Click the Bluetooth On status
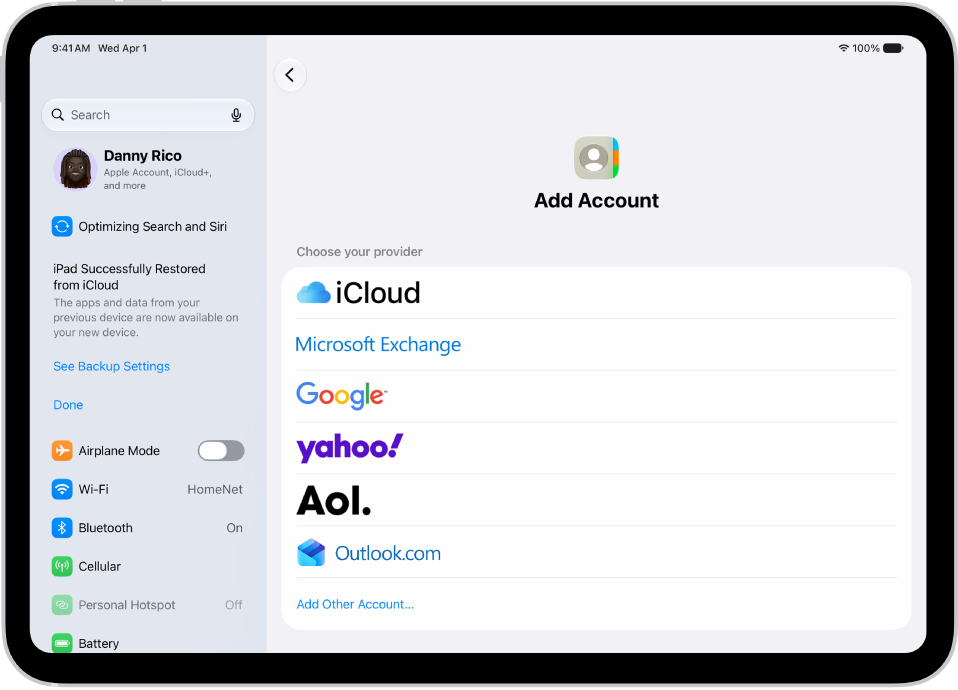Viewport: 958px width, 690px height. click(x=235, y=528)
